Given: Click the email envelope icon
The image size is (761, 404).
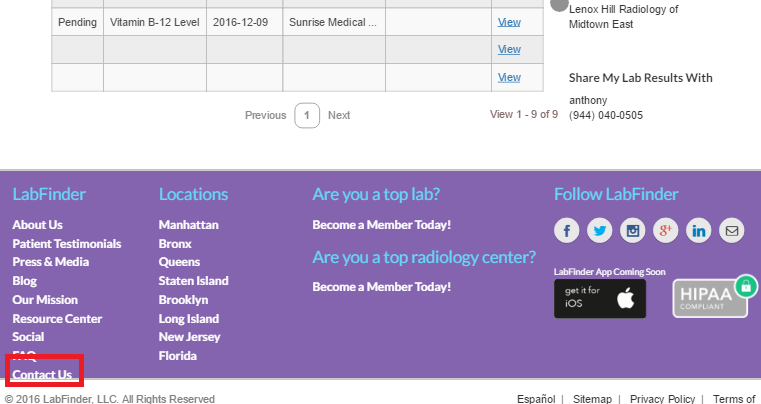Looking at the screenshot, I should point(732,231).
